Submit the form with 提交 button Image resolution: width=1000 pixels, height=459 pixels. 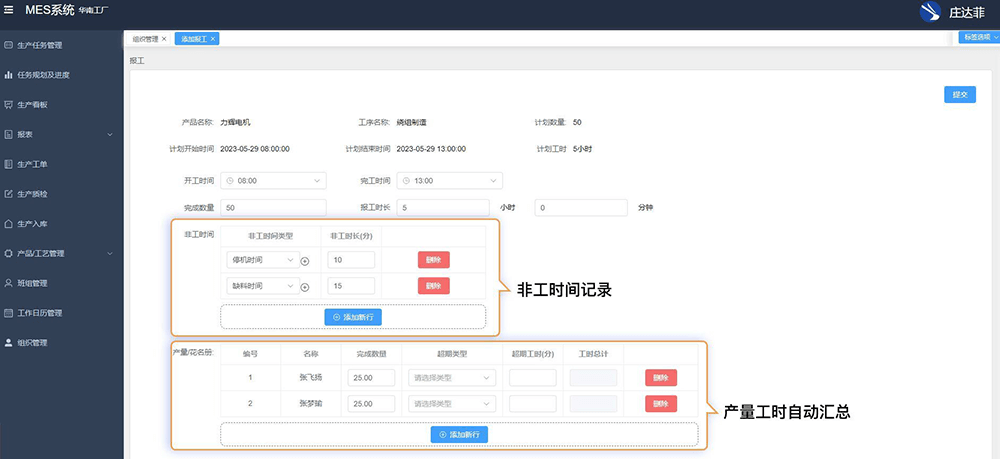click(960, 94)
